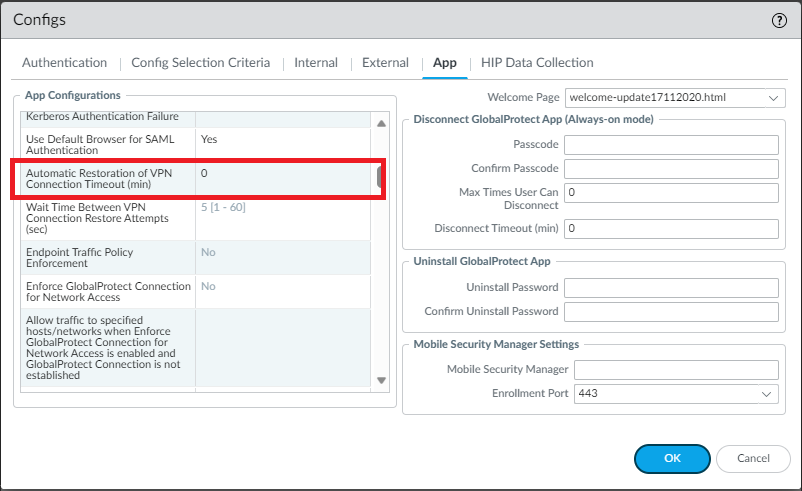Open the Use Default Browser for SAML value
The width and height of the screenshot is (802, 491).
[x=283, y=139]
